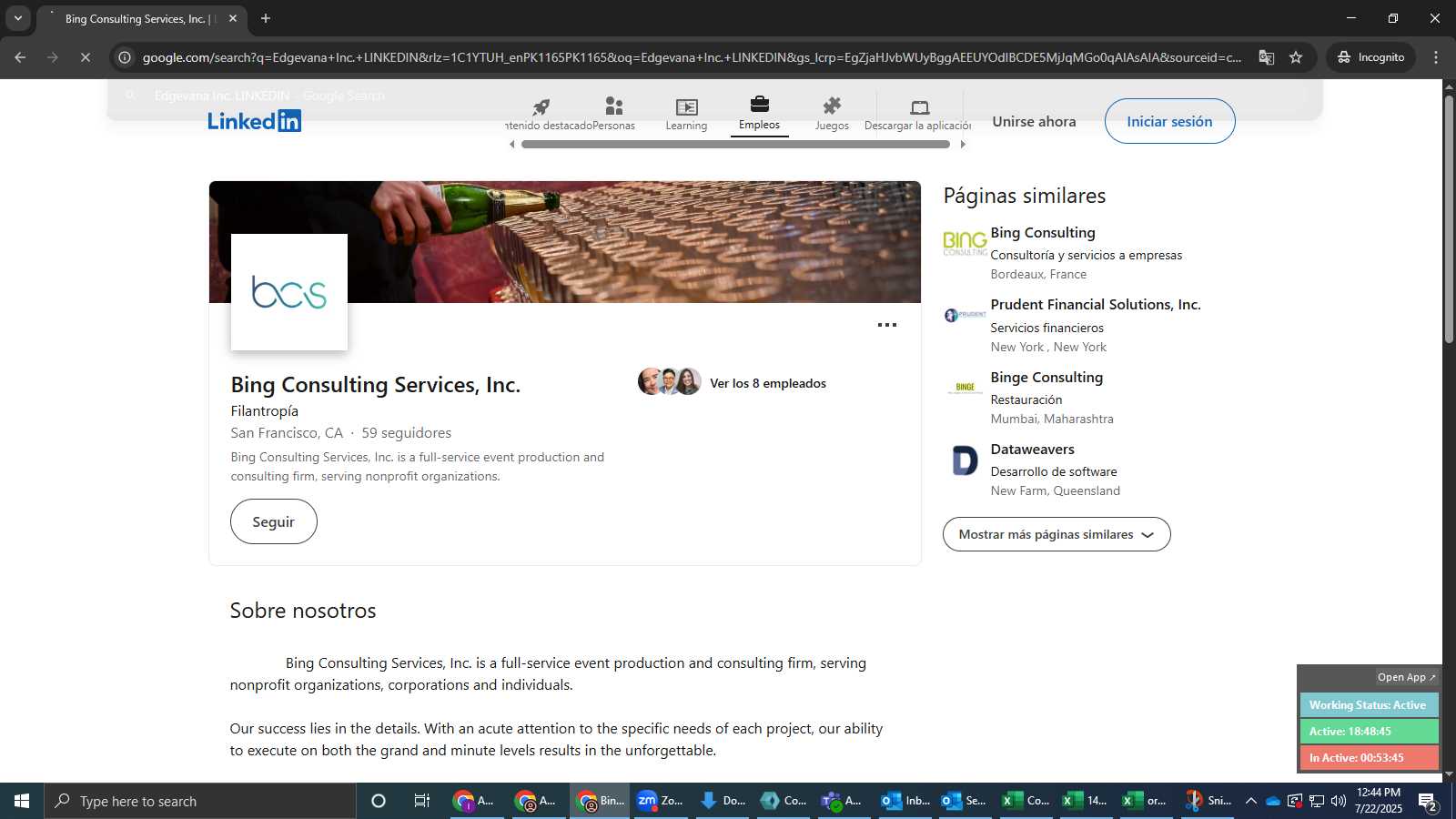Click the Windows Start button
Viewport: 1456px width, 819px height.
point(22,801)
